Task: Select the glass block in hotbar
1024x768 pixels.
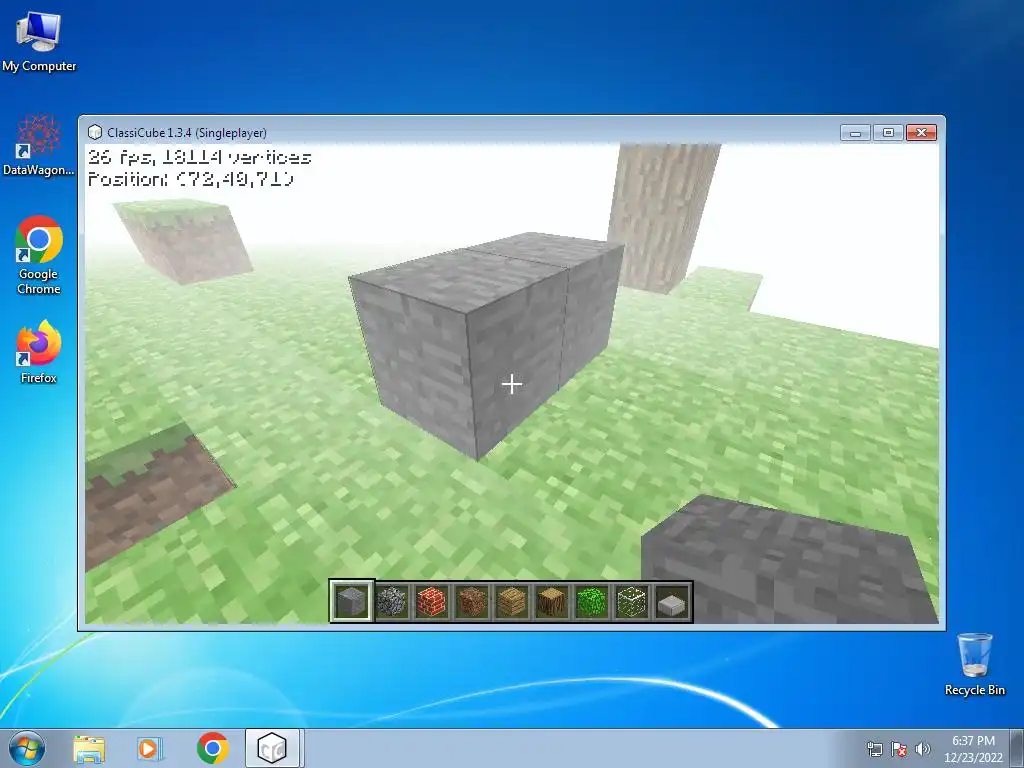Action: 632,601
